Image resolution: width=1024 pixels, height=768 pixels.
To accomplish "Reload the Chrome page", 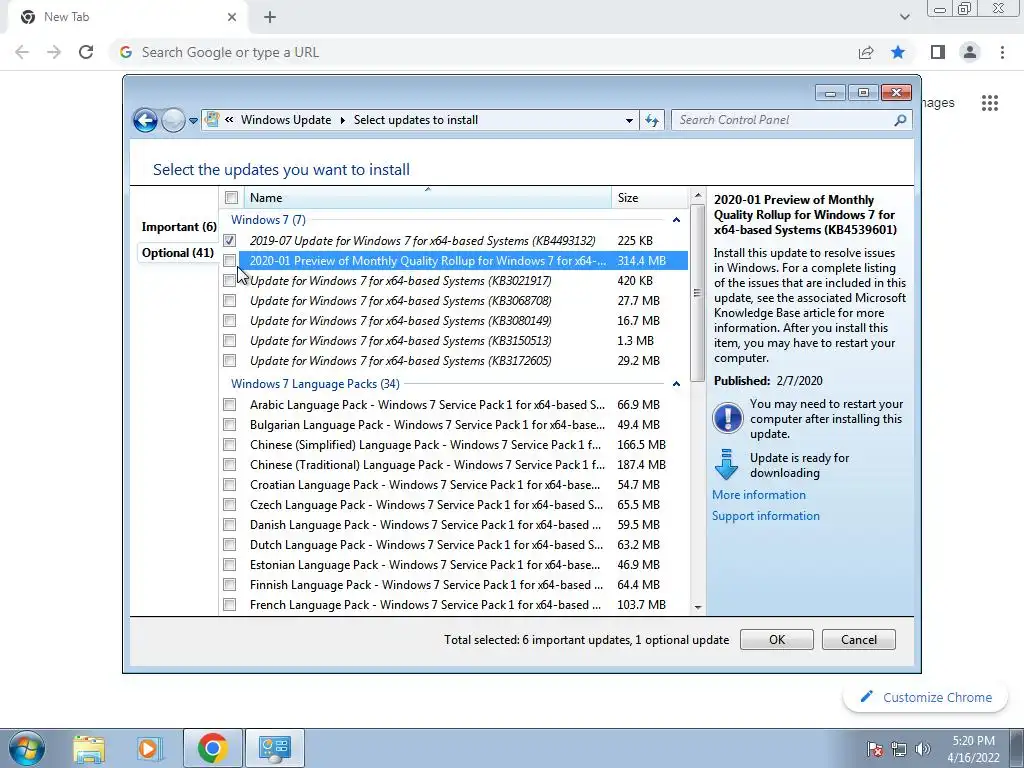I will pyautogui.click(x=86, y=52).
